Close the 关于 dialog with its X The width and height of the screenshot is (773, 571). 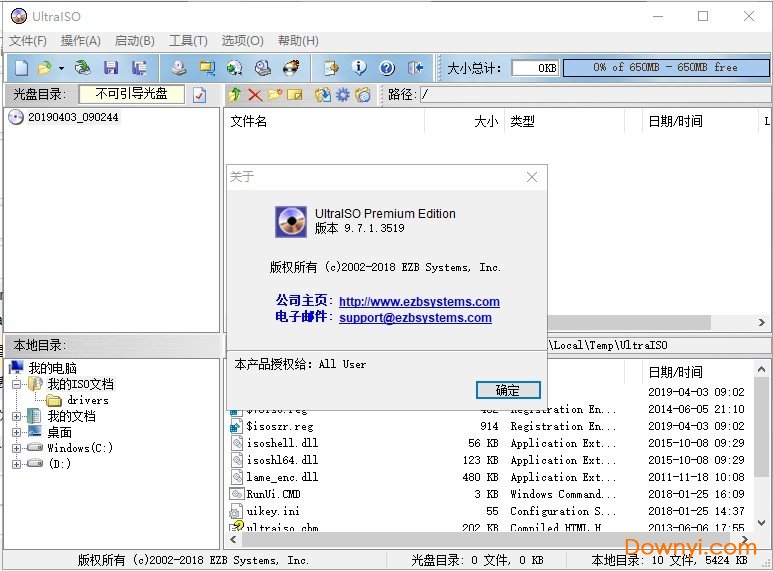532,177
